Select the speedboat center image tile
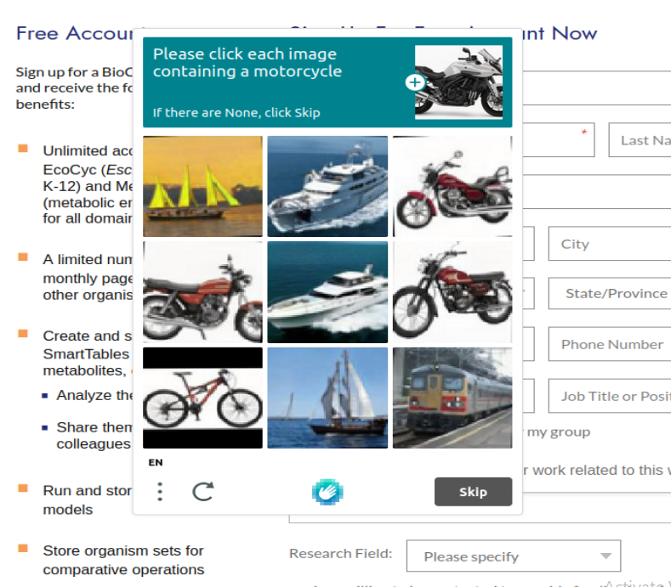 pyautogui.click(x=327, y=292)
